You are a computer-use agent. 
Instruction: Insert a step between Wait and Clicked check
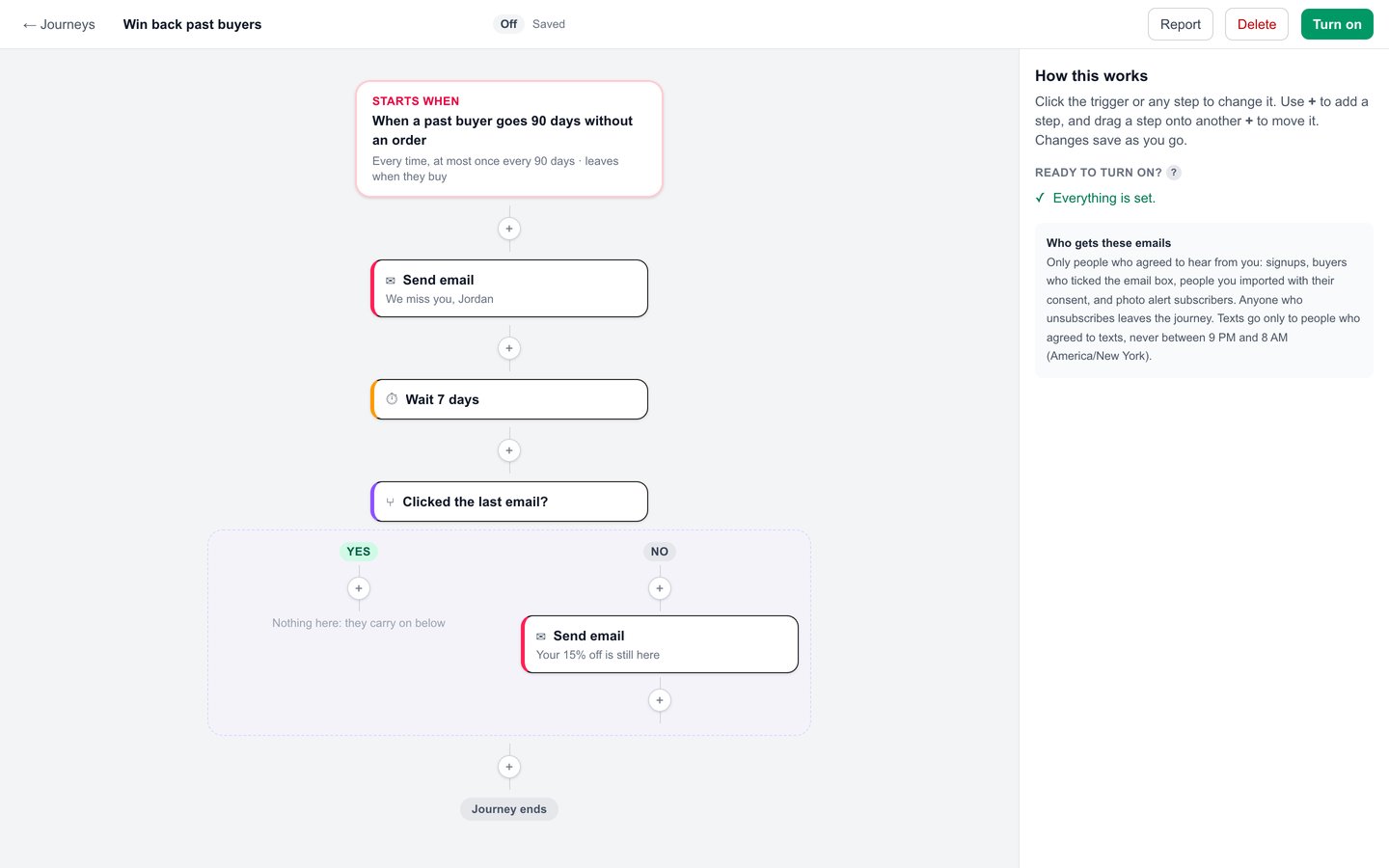click(x=509, y=450)
